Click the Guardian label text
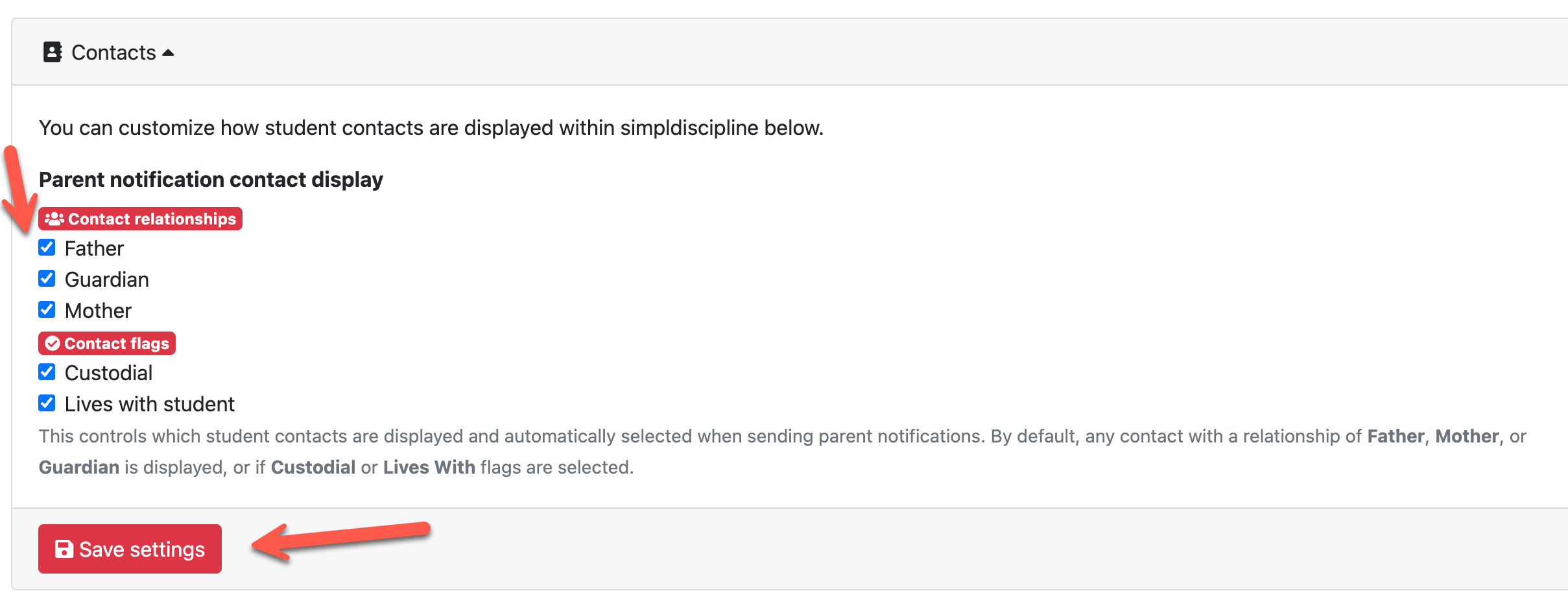The height and width of the screenshot is (593, 1568). coord(107,280)
